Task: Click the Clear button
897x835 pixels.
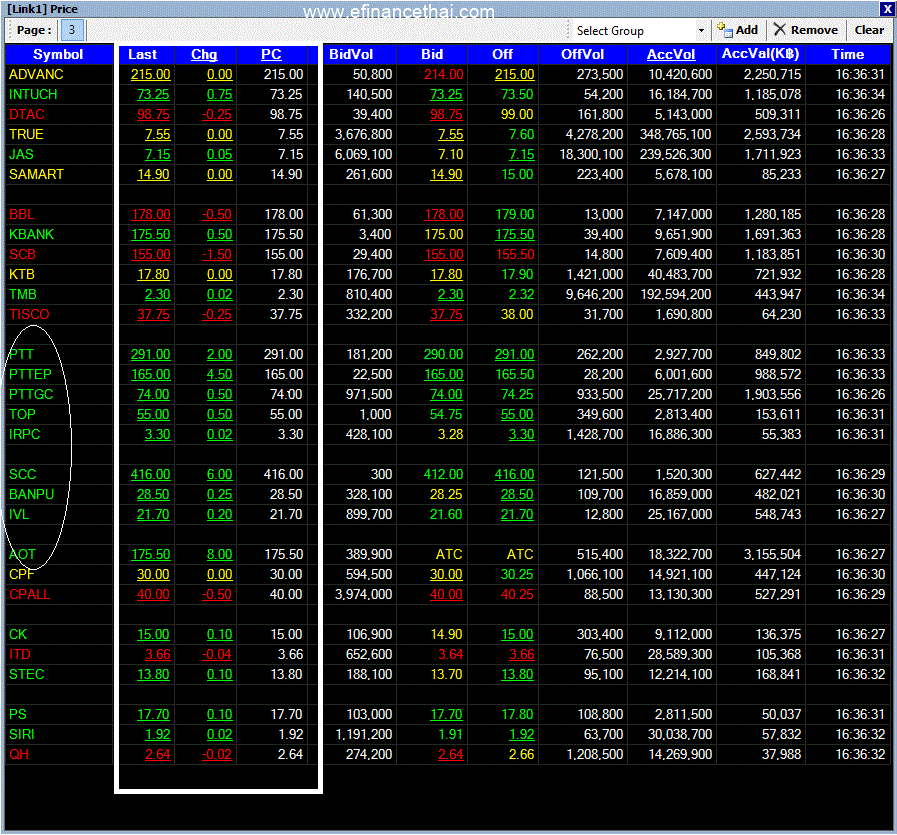Action: [x=869, y=30]
